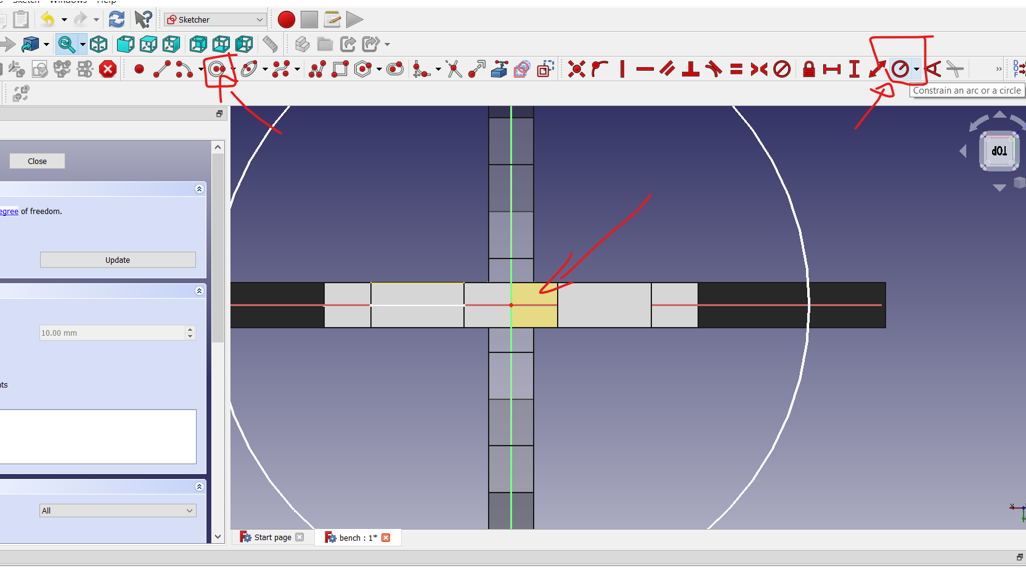Click the Fit All zoom magnifier icon
The width and height of the screenshot is (1026, 568).
pos(66,44)
